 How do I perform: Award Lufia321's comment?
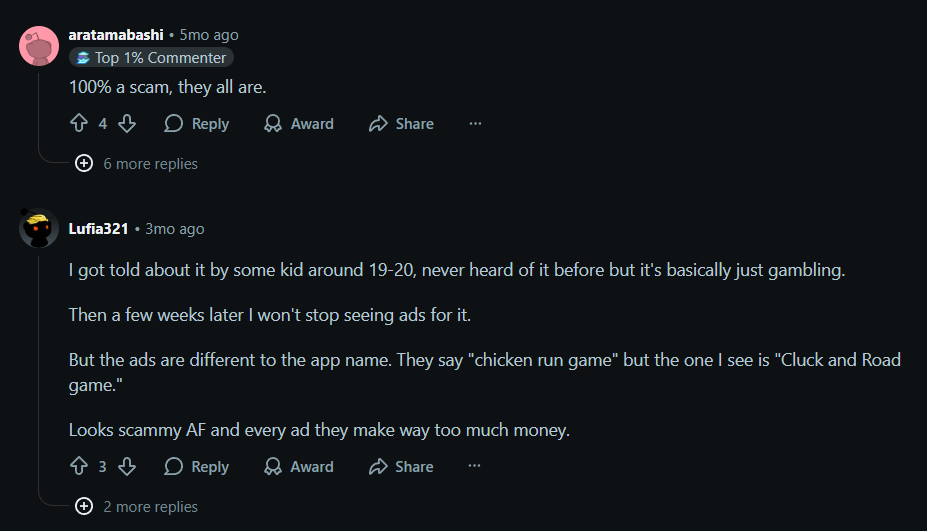point(299,467)
